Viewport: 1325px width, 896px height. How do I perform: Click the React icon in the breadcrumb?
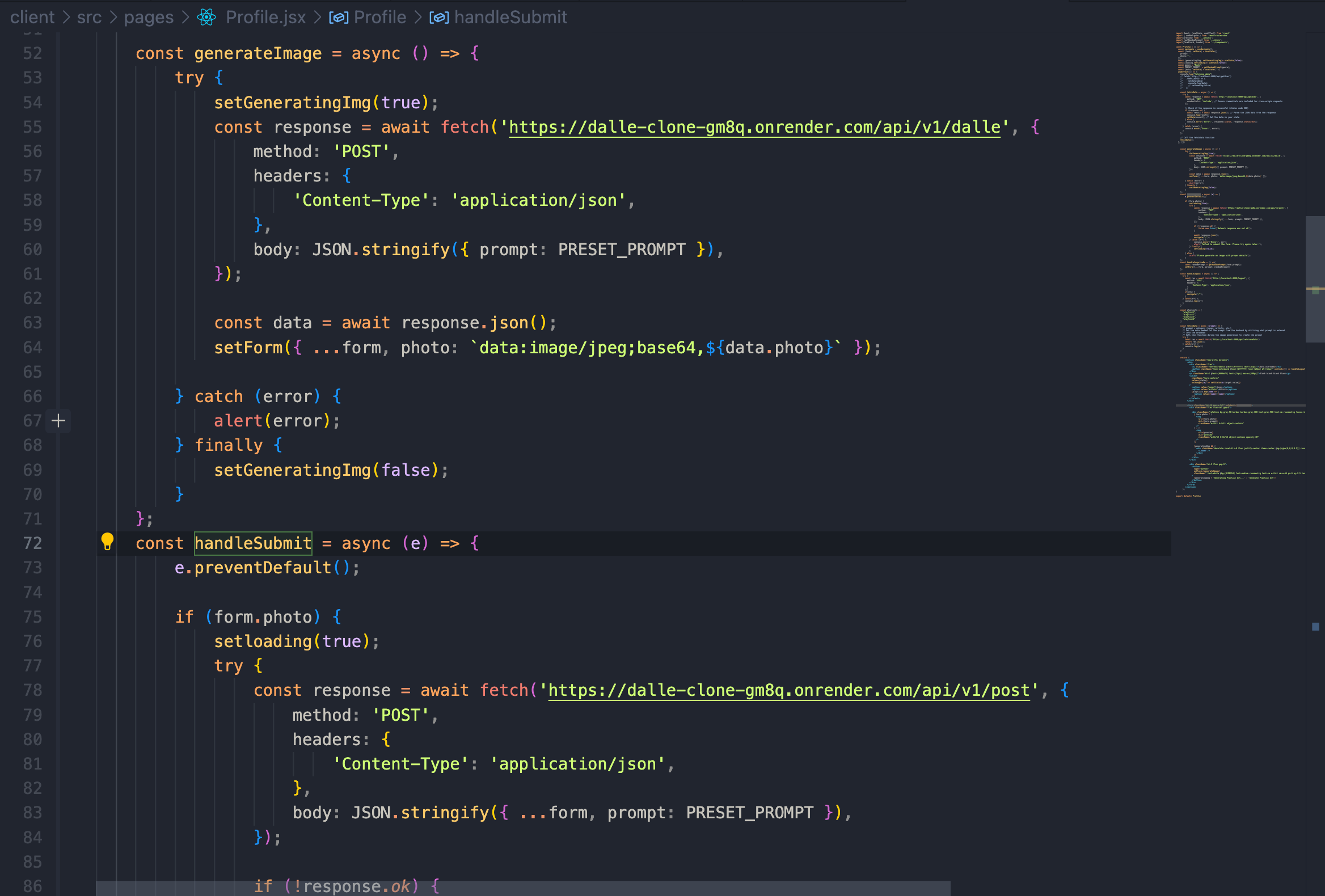(206, 17)
